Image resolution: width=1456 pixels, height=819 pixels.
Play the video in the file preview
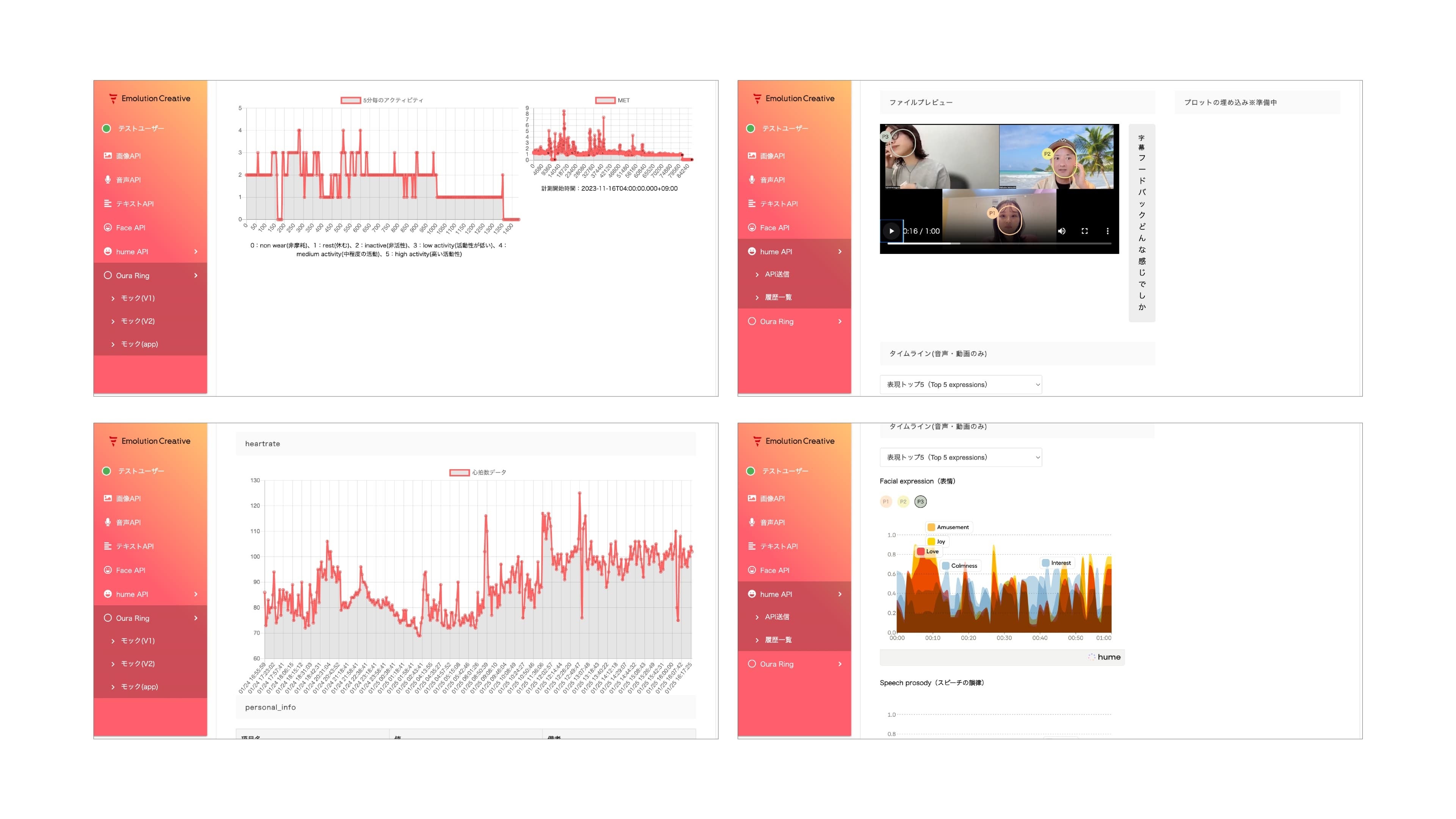click(891, 231)
